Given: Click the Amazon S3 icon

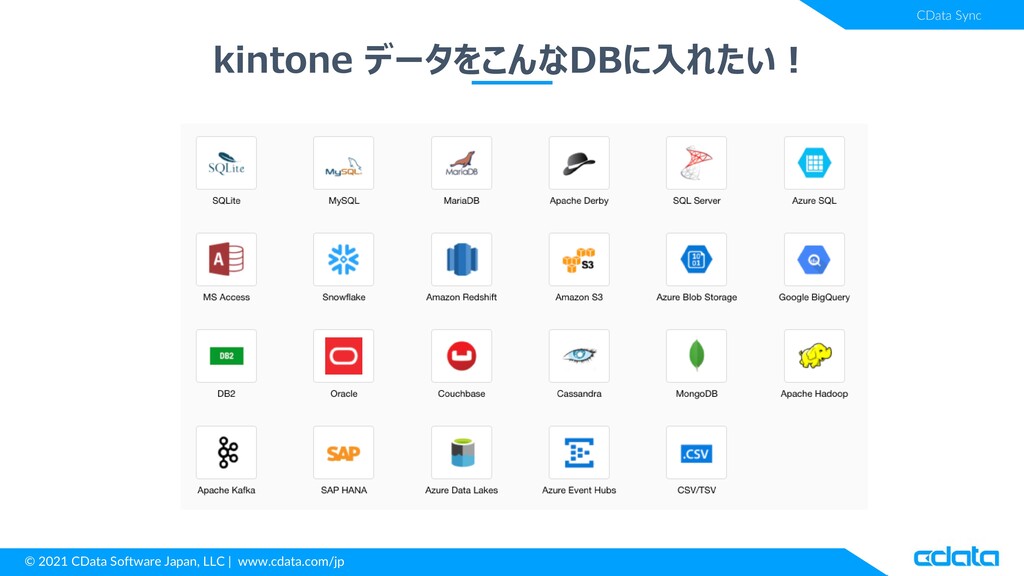Looking at the screenshot, I should (579, 259).
